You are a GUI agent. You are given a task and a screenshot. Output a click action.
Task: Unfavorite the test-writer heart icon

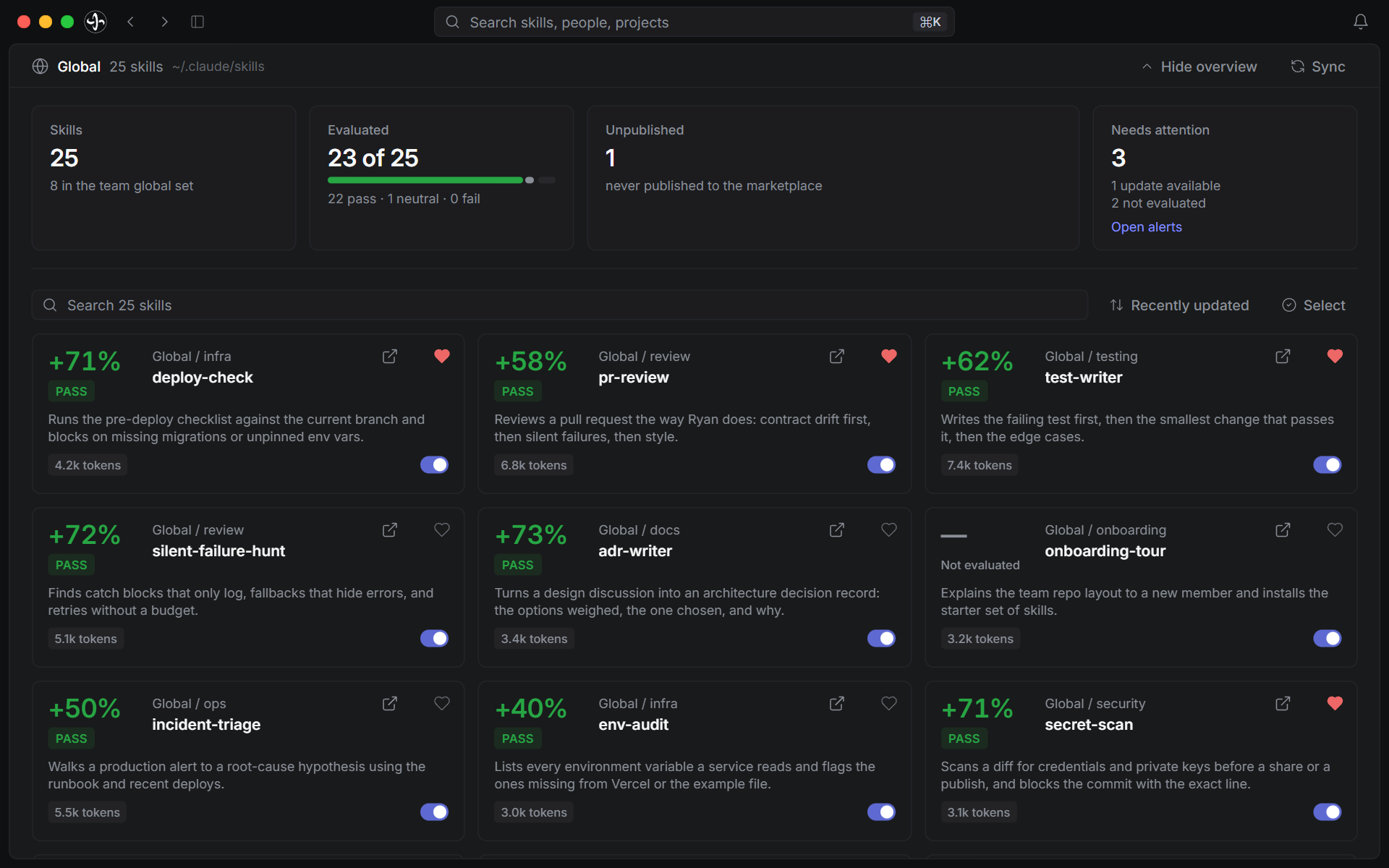tap(1335, 356)
